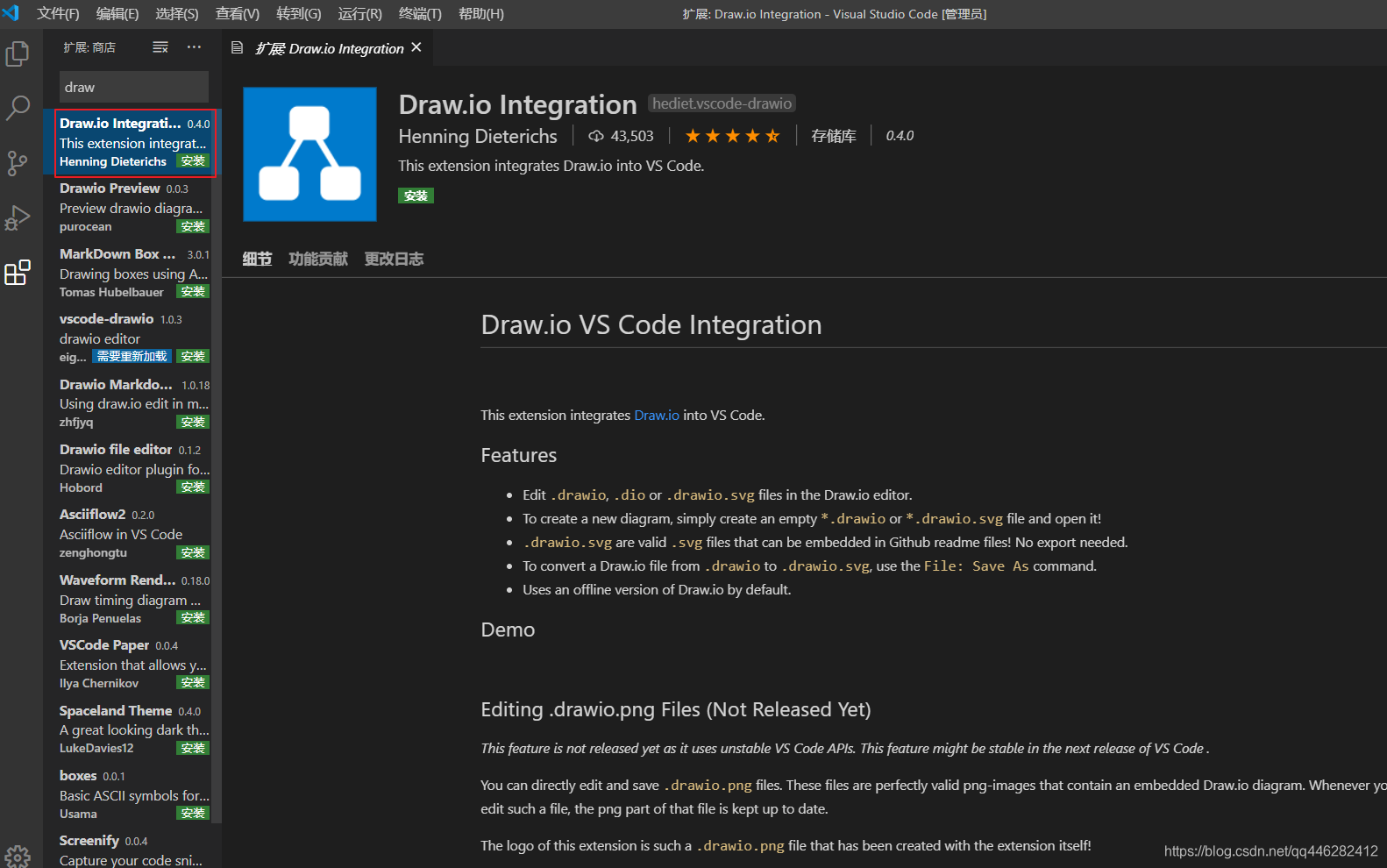Install the VSCode Paper extension
The image size is (1387, 868).
pyautogui.click(x=193, y=683)
